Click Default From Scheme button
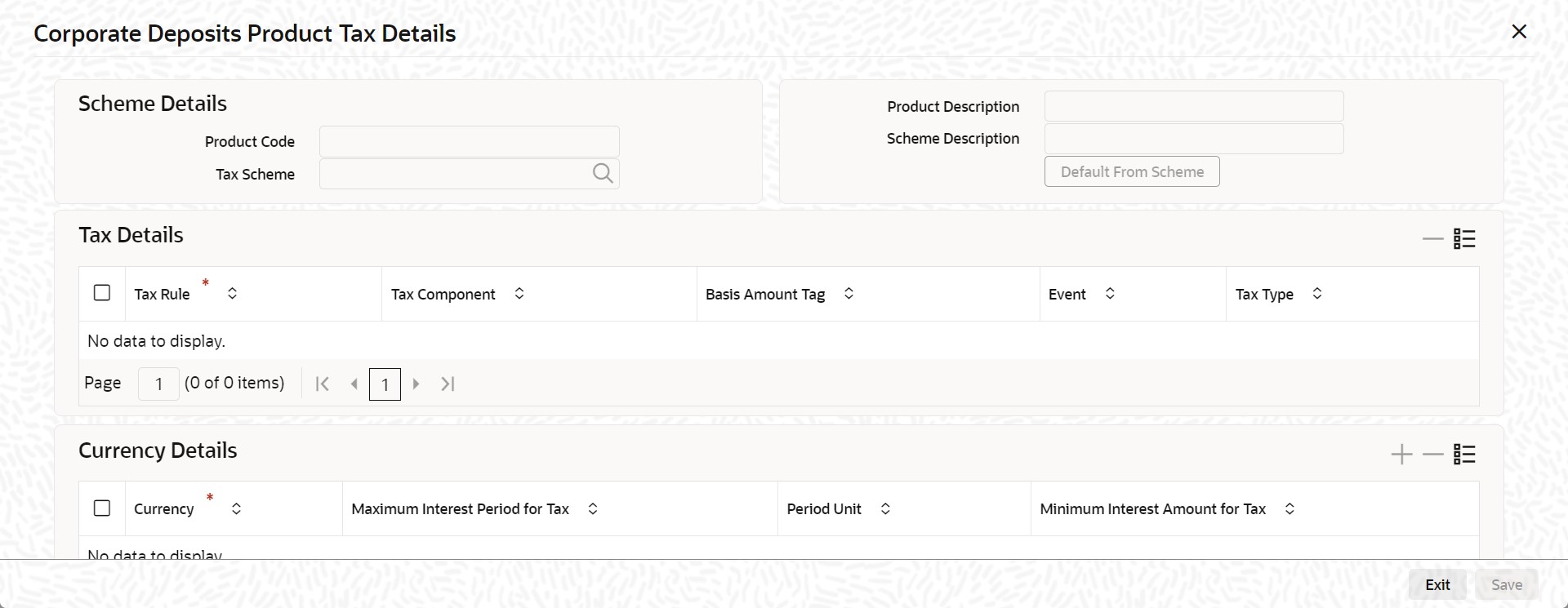Screen dimensions: 1568x608 1132,171
